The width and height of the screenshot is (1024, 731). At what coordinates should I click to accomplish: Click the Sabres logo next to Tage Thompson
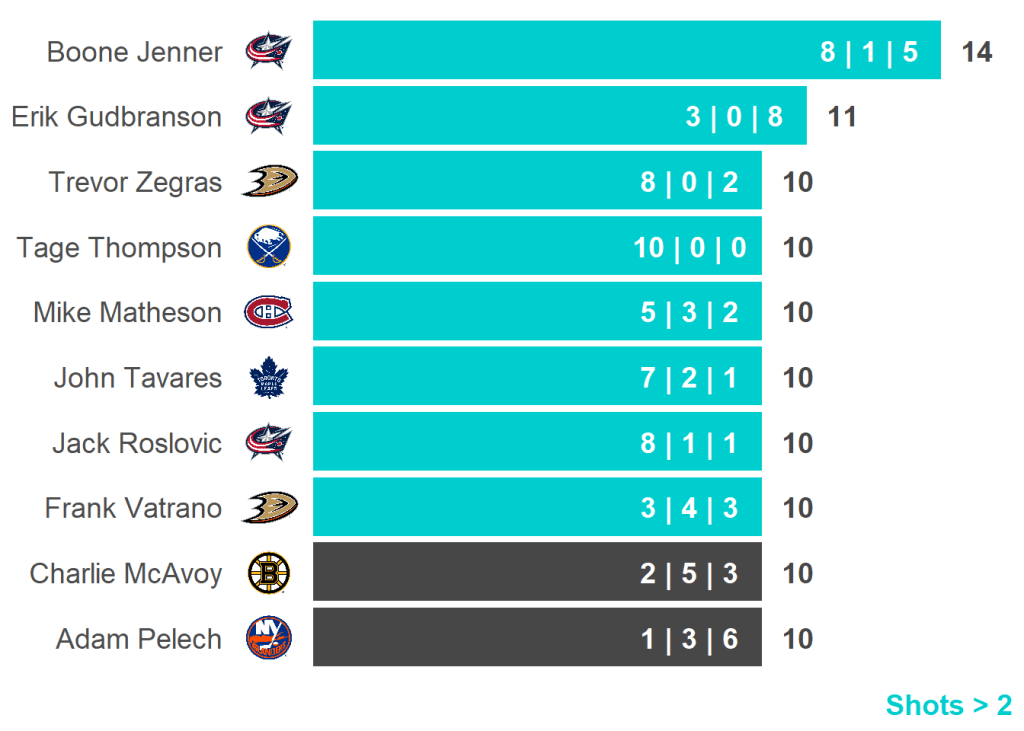pos(268,247)
